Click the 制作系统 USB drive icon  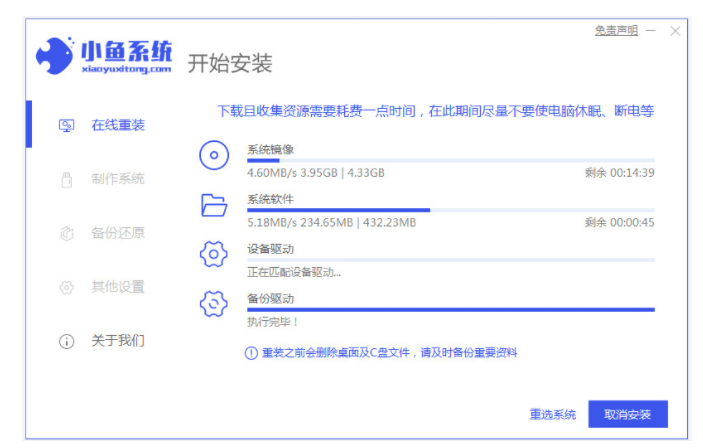pos(67,179)
